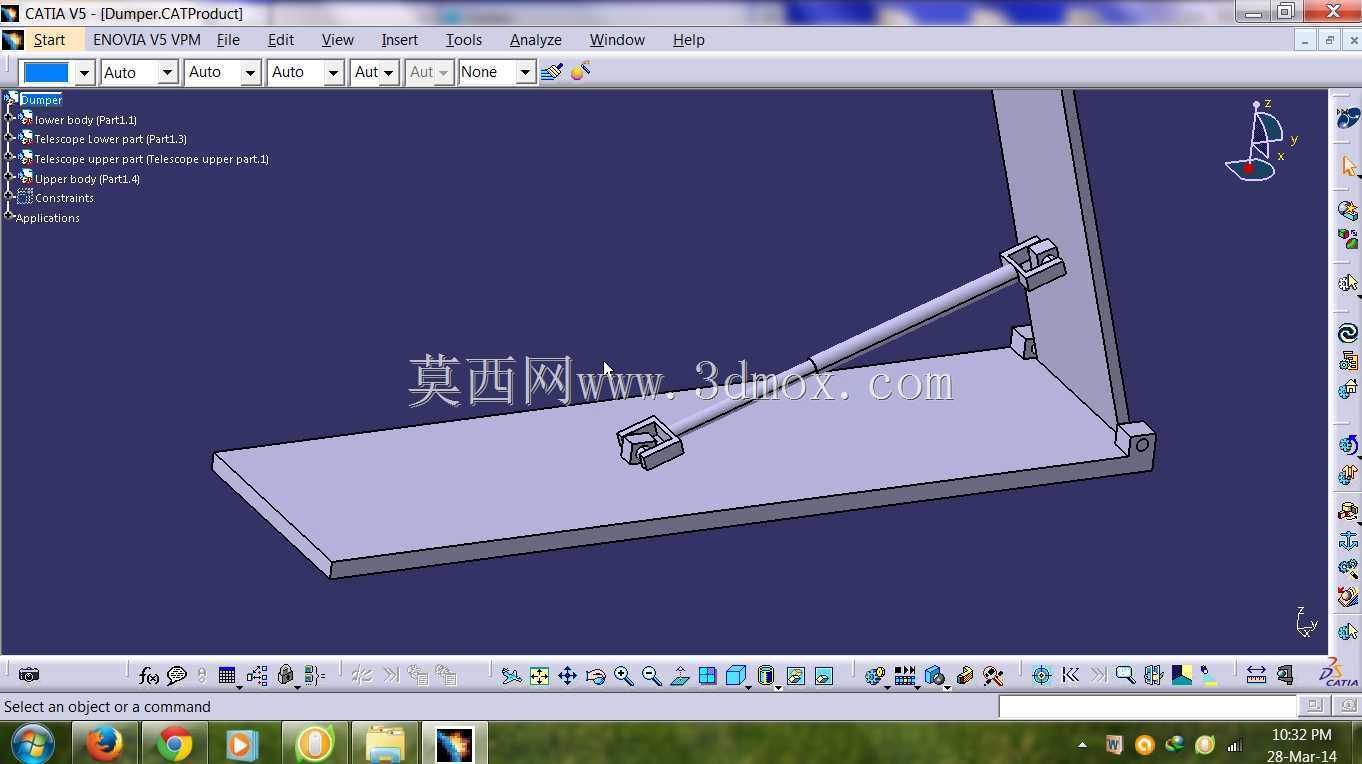Expand the Constraints tree node
This screenshot has width=1362, height=764.
pos(10,198)
